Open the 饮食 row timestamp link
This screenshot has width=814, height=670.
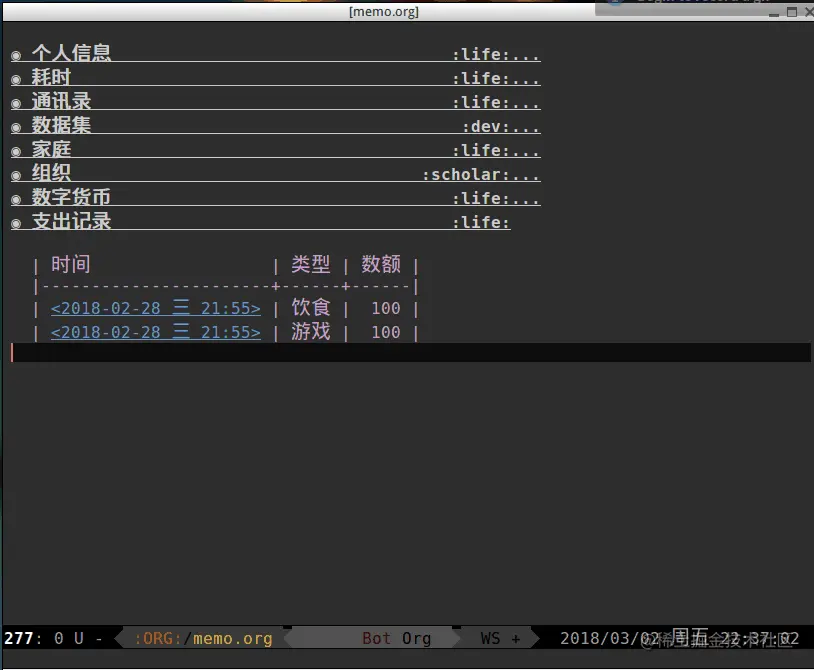pos(155,308)
